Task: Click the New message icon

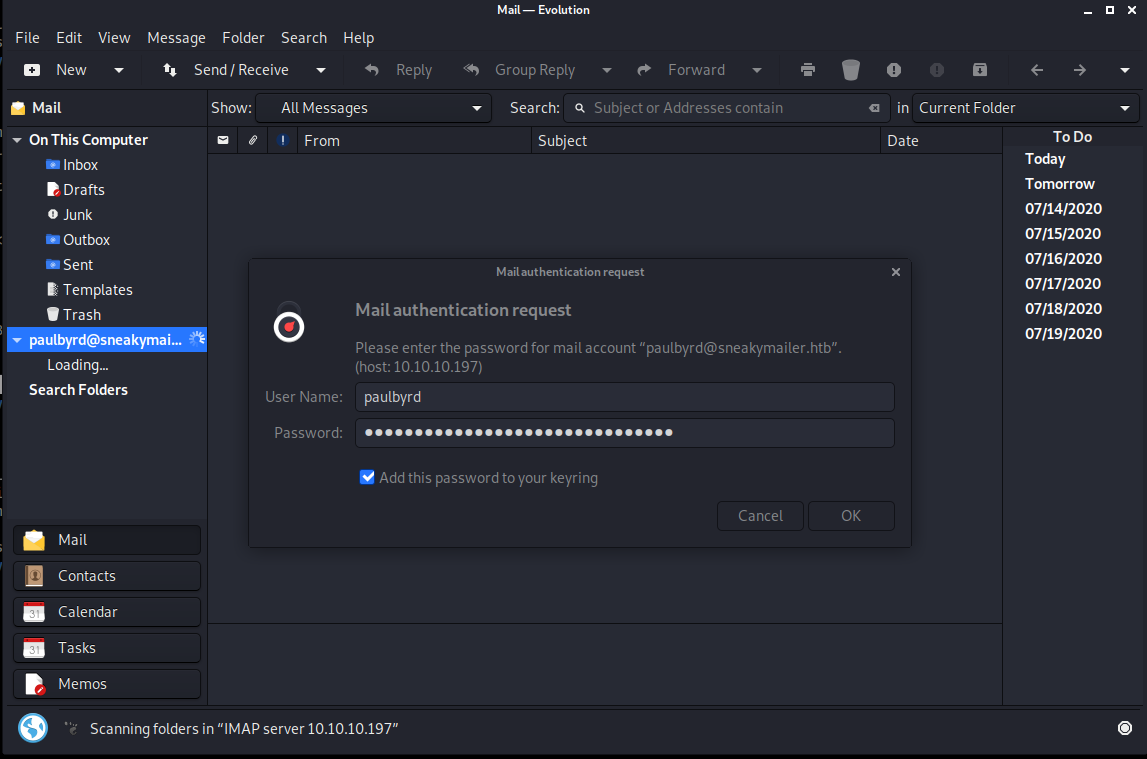Action: pos(31,70)
